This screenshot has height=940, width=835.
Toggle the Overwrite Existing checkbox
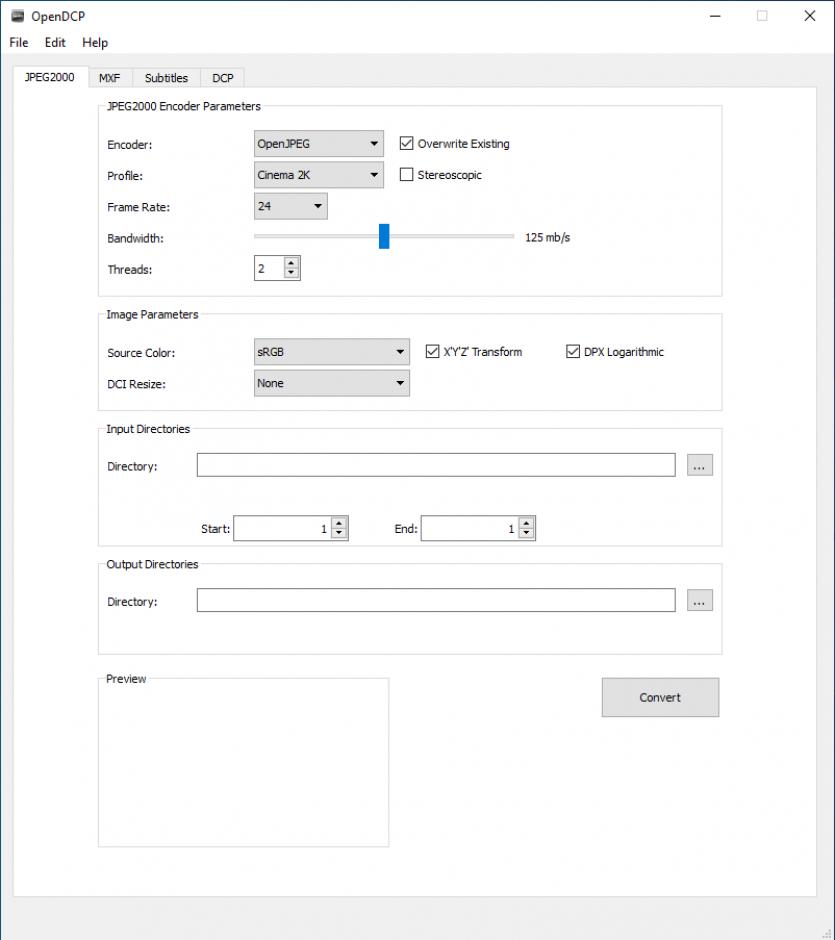click(406, 143)
